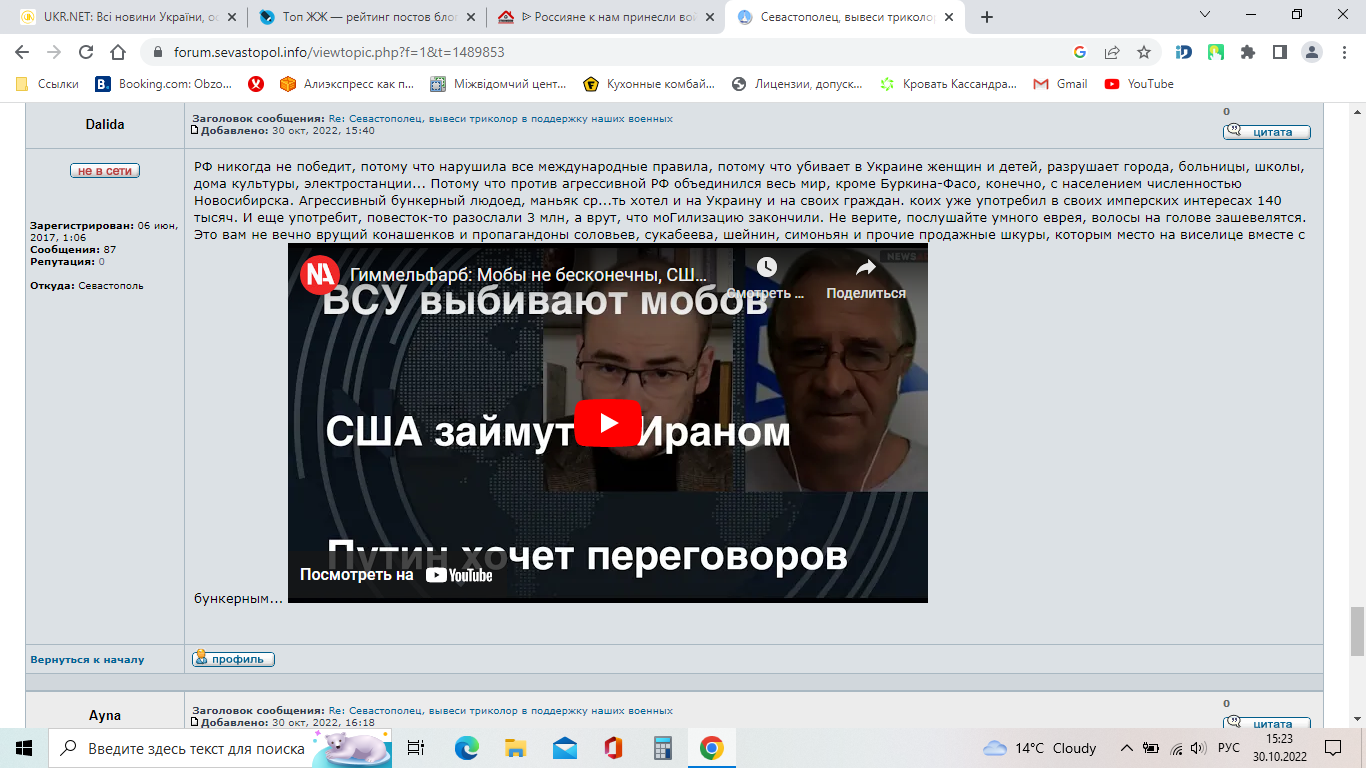
Task: Show hidden system tray icons
Action: [x=1127, y=748]
